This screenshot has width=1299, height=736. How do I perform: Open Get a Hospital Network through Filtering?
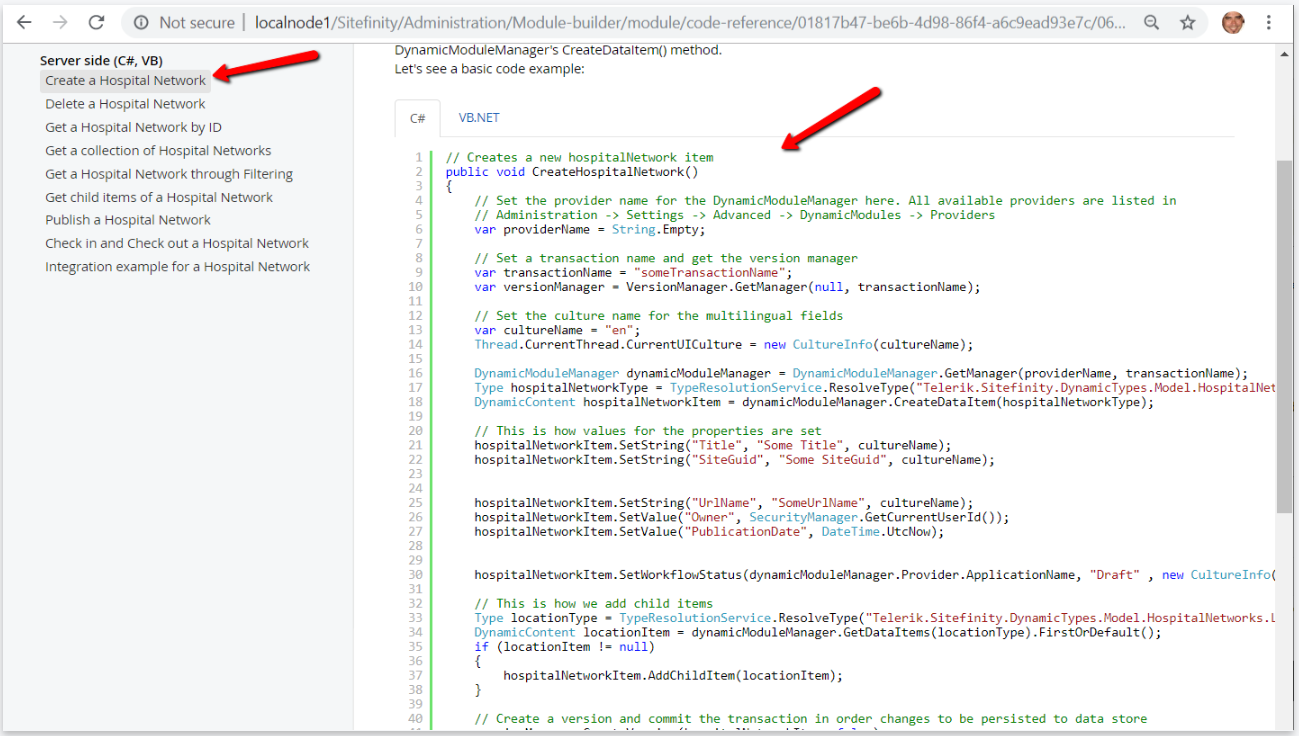[x=169, y=174]
